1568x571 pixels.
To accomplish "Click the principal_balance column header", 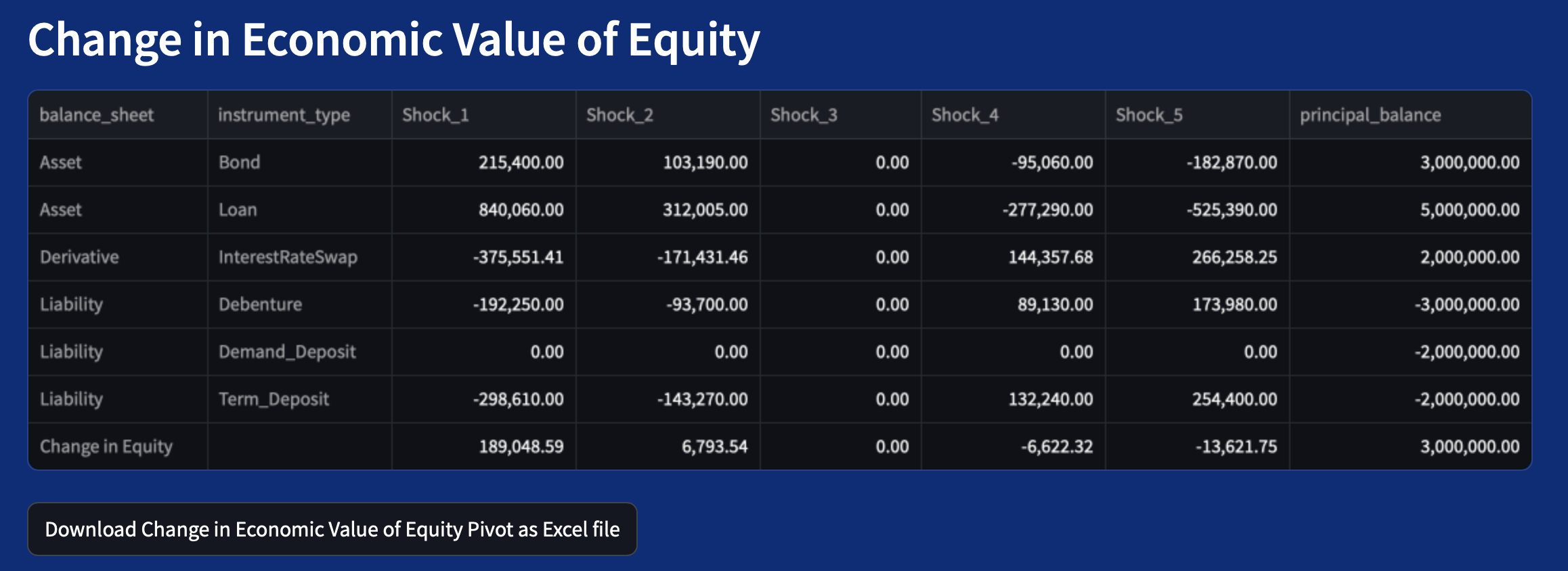I will pos(1370,115).
